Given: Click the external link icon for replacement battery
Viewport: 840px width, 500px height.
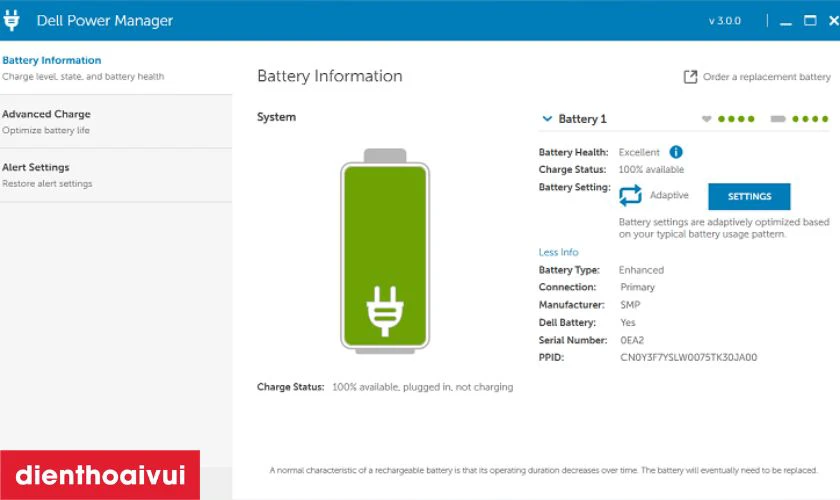Looking at the screenshot, I should [690, 77].
